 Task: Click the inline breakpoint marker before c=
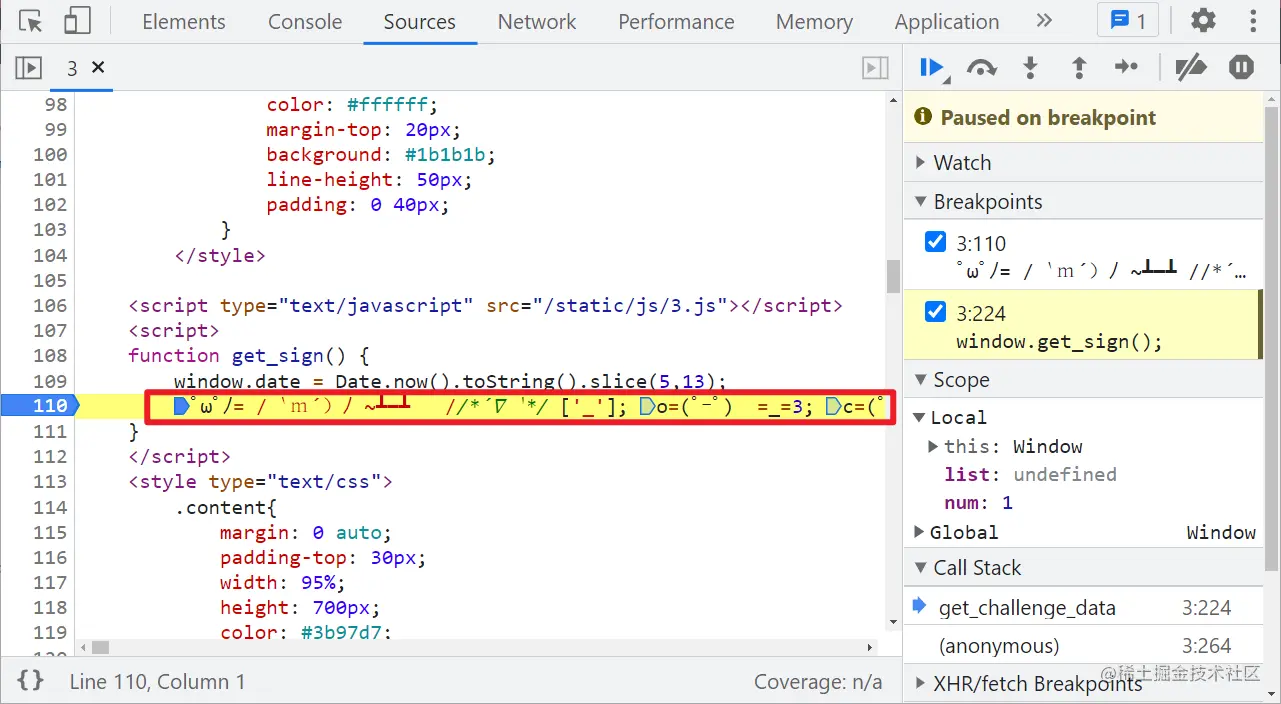pos(833,406)
